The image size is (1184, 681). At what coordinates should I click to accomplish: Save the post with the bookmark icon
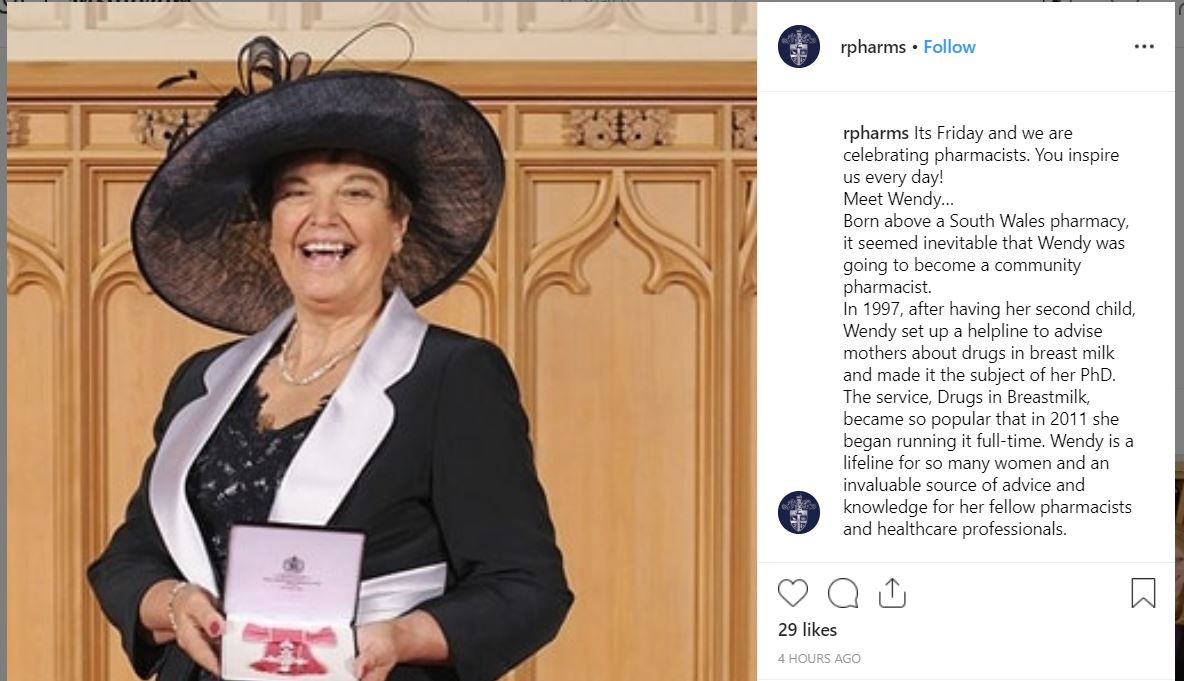1143,593
